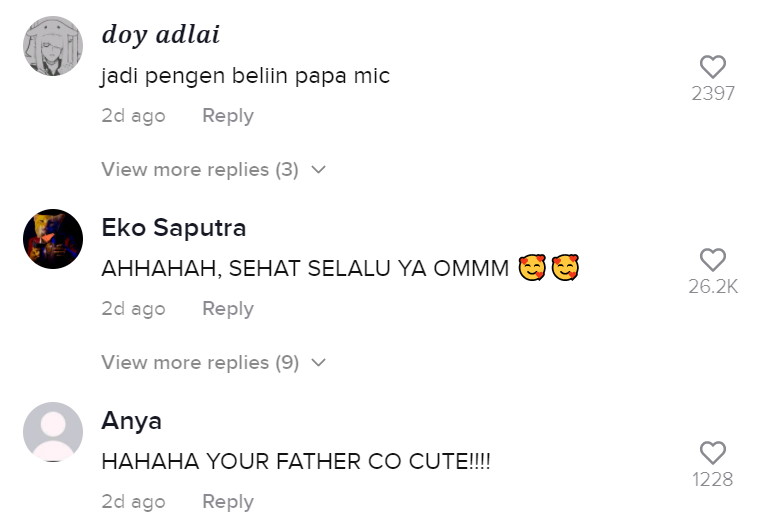The height and width of the screenshot is (532, 765).
Task: Reply to Anya's comment
Action: coord(227,502)
